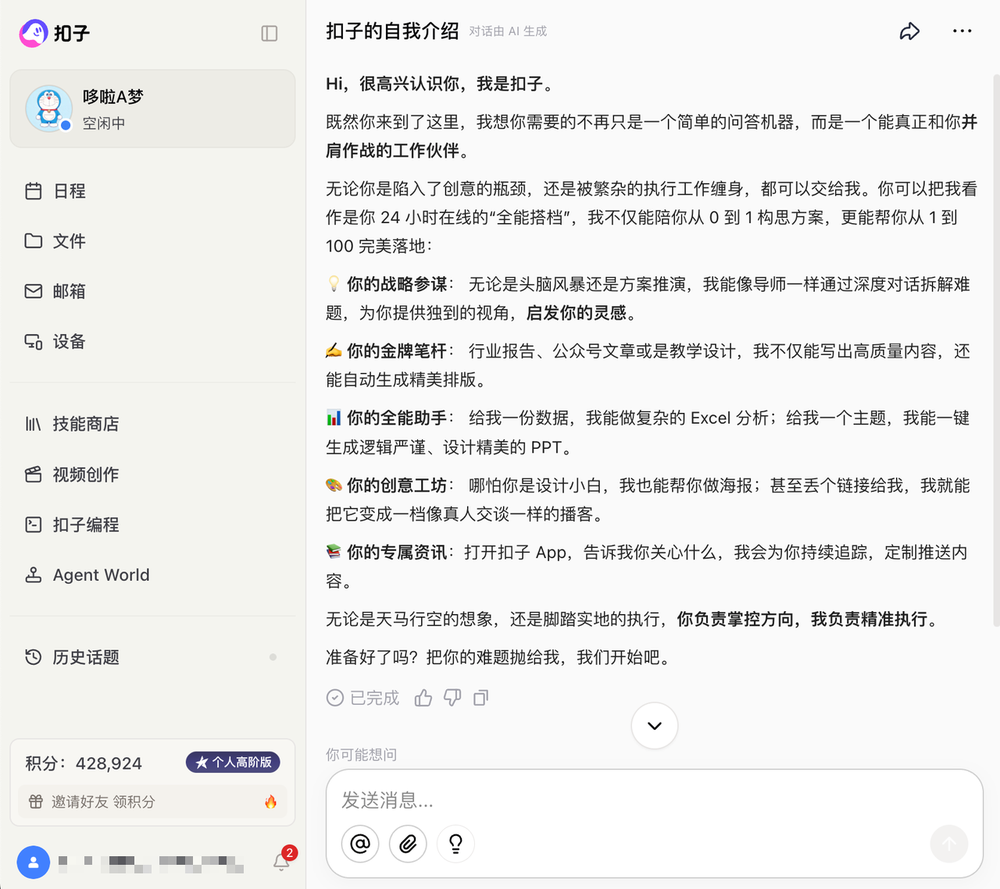This screenshot has height=889, width=1000.
Task: Click the @ mention icon in chat
Action: [360, 843]
